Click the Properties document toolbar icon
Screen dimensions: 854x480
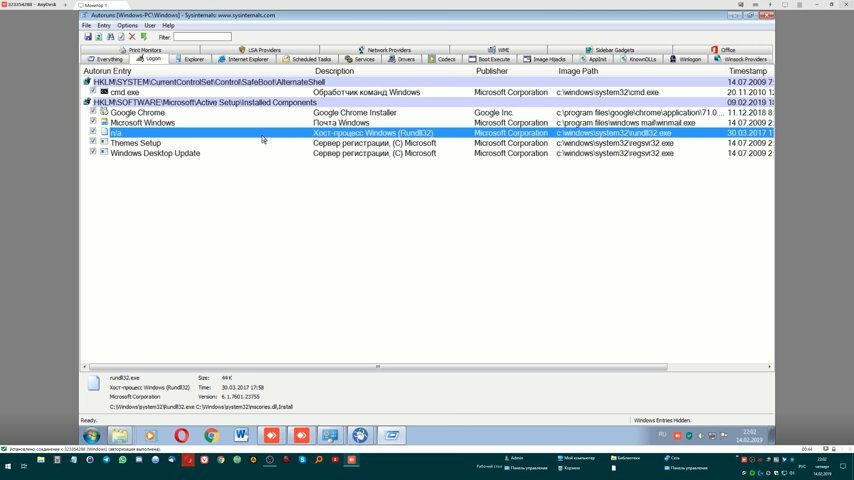(x=121, y=37)
